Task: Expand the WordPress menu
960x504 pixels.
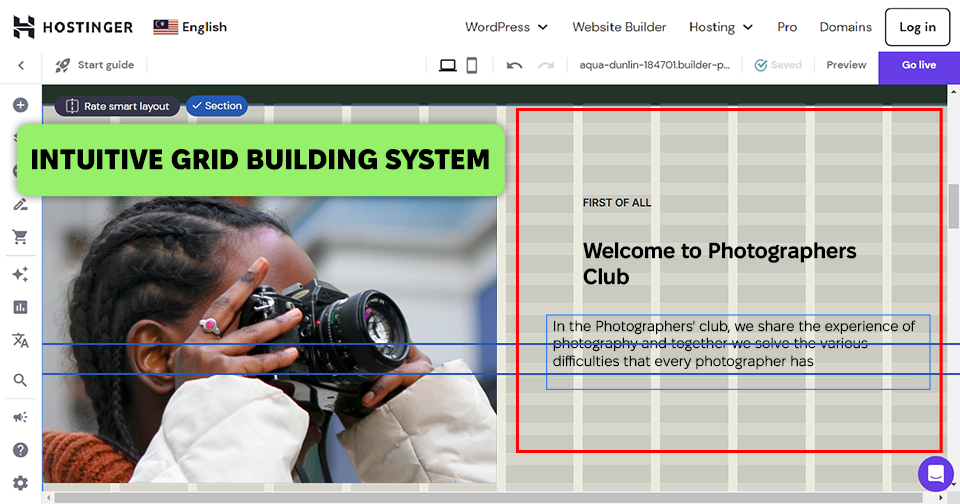Action: pos(506,27)
